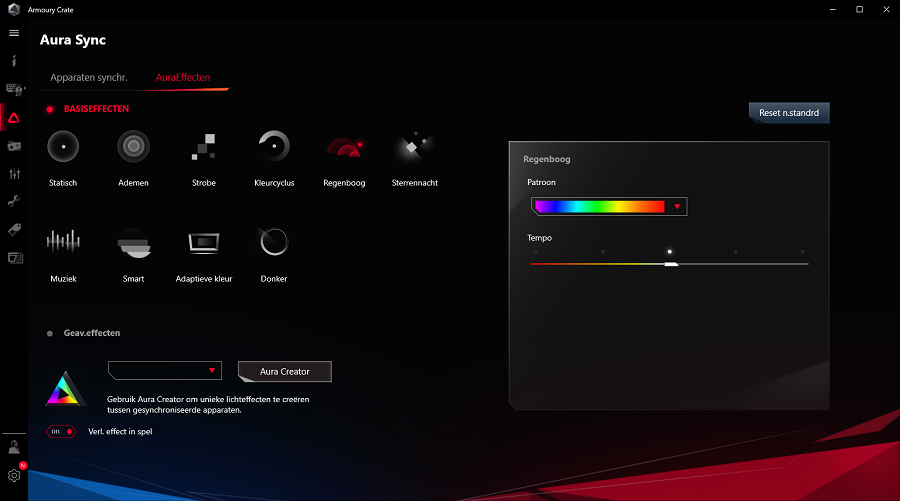Toggle Verl. effect in spel switch

(x=61, y=432)
